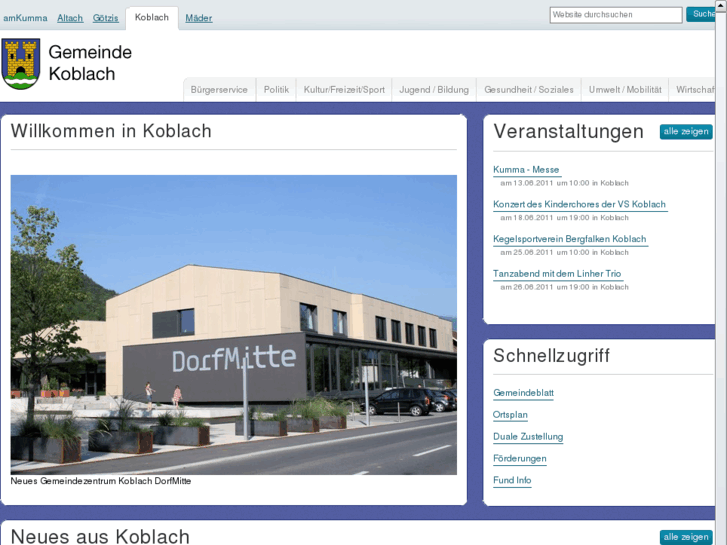Switch to the Altach municipality tab

(x=70, y=18)
